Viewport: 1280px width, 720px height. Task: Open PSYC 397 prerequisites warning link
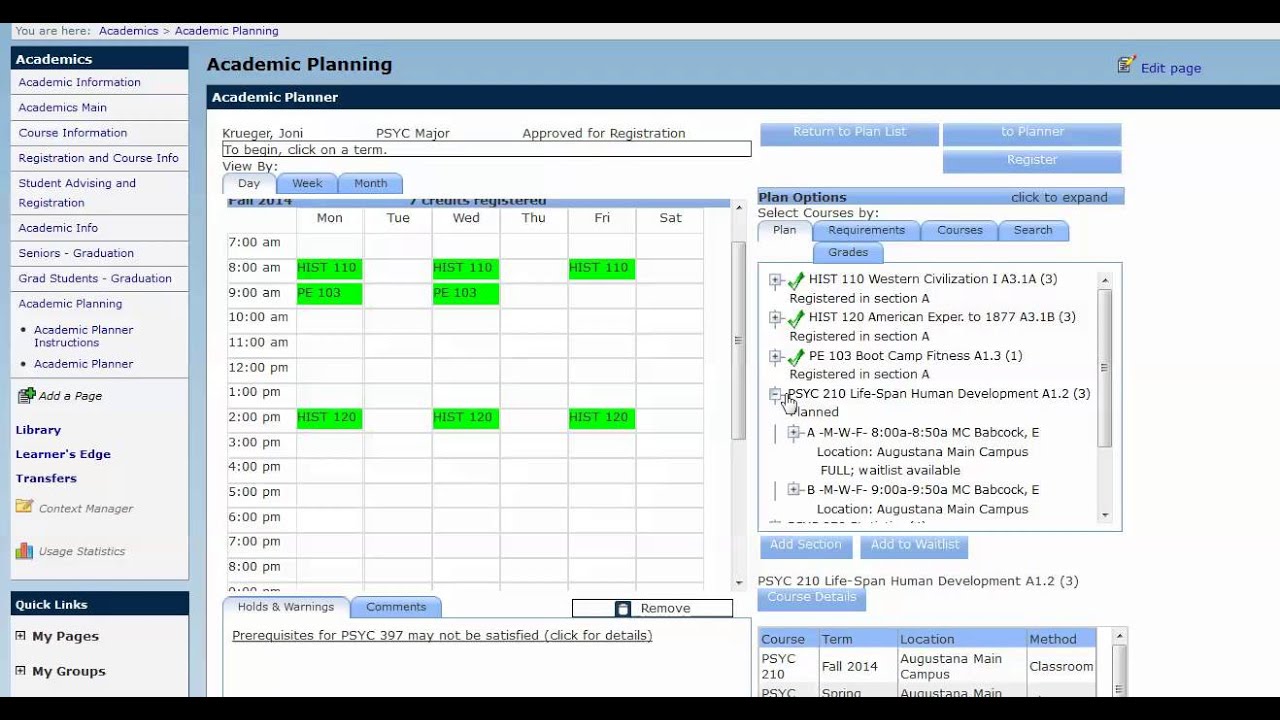click(442, 635)
